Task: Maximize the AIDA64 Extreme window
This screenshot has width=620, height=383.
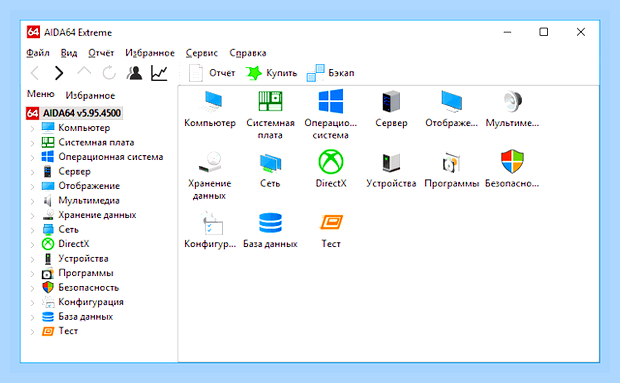Action: tap(544, 32)
